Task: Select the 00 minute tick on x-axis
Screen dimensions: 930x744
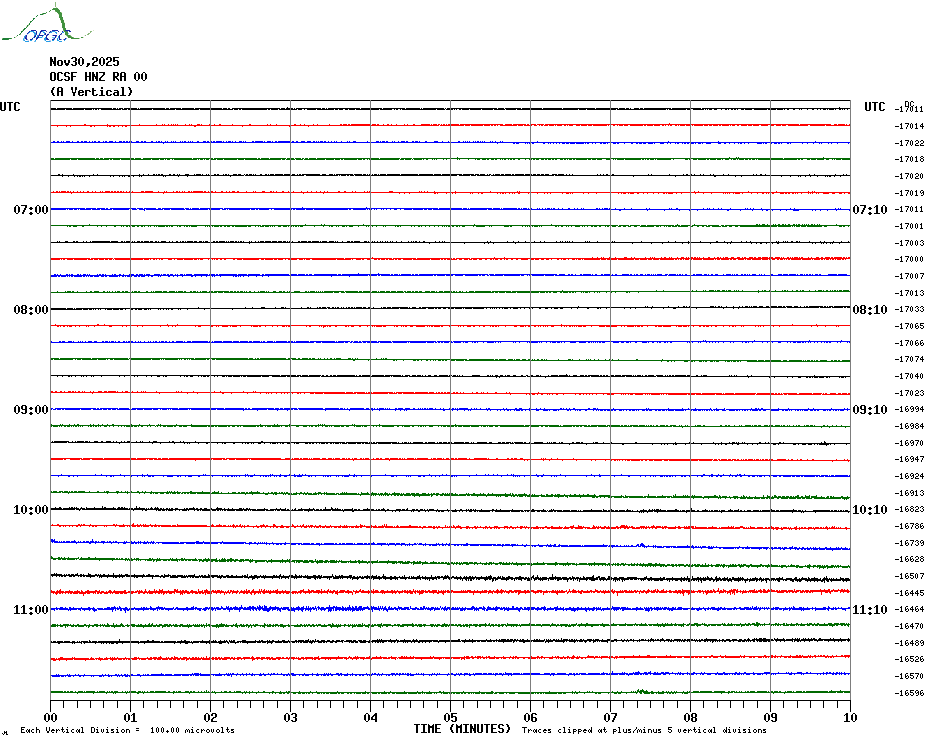Action: 51,717
